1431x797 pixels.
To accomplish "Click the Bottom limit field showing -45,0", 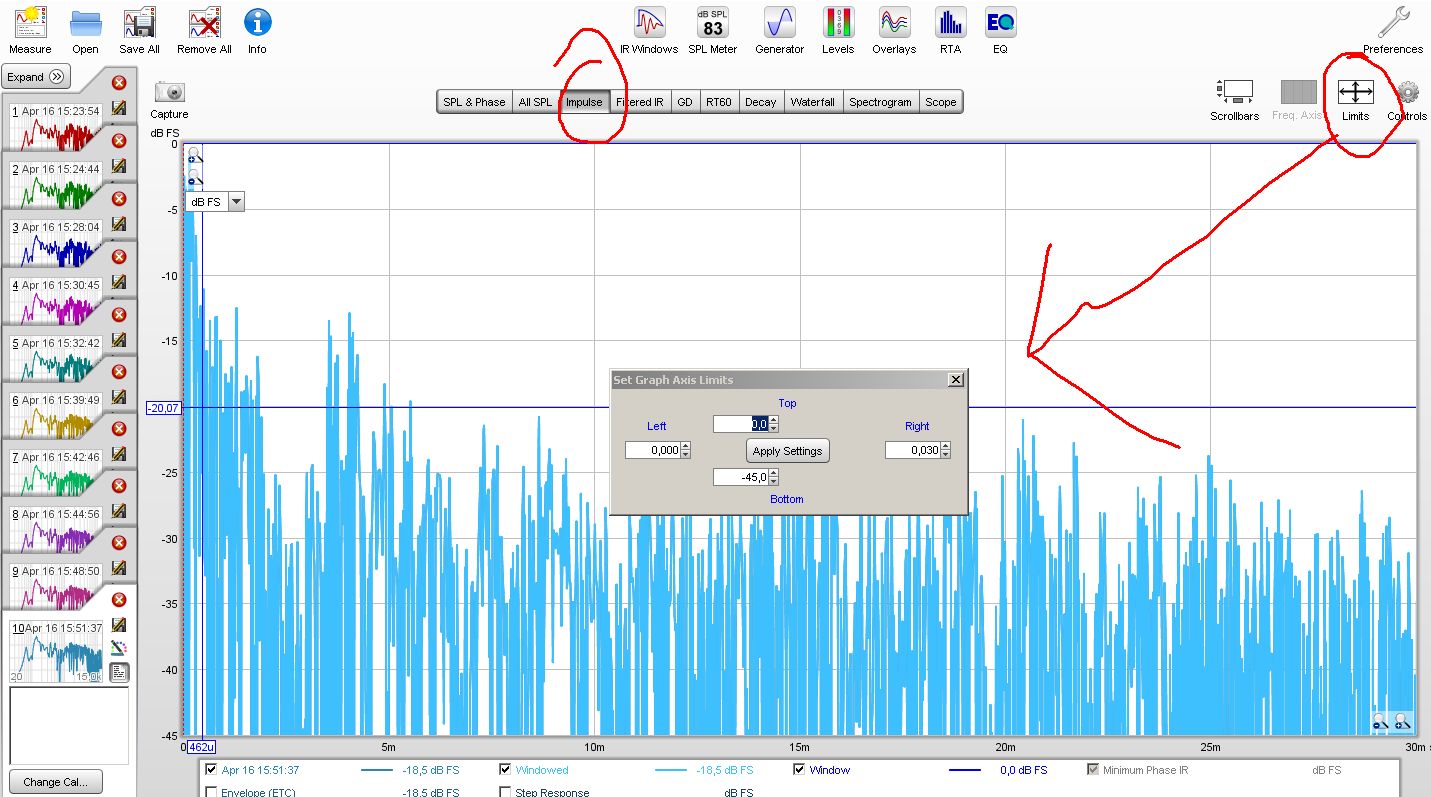I will point(741,478).
